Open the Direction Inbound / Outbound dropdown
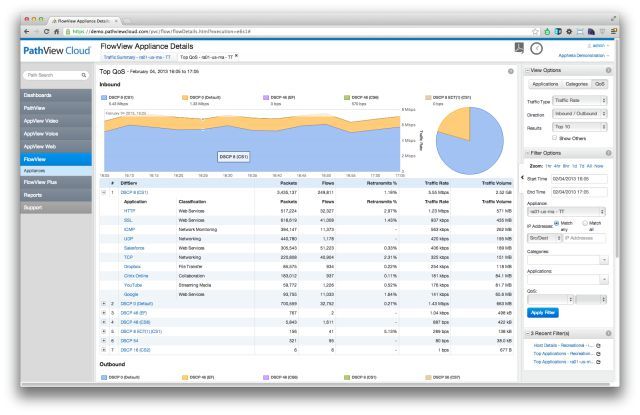Screen dimensions: 640x415 580,113
